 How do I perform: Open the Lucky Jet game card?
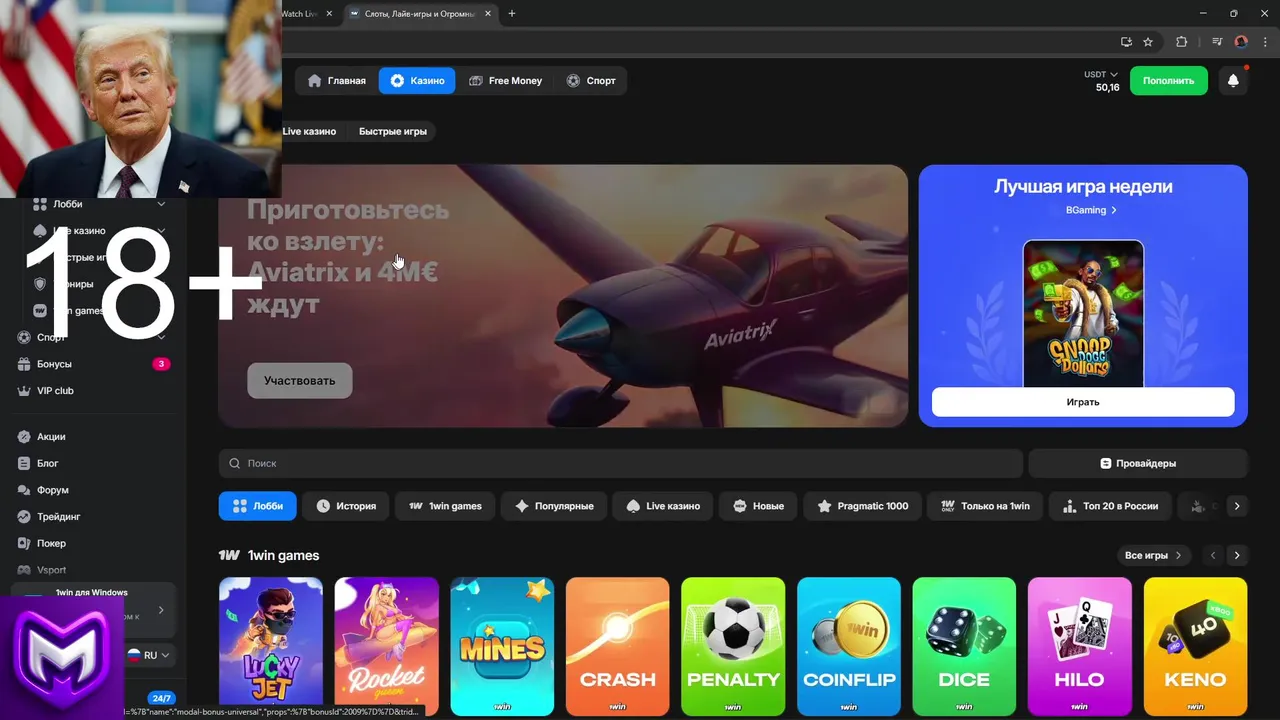pos(271,645)
